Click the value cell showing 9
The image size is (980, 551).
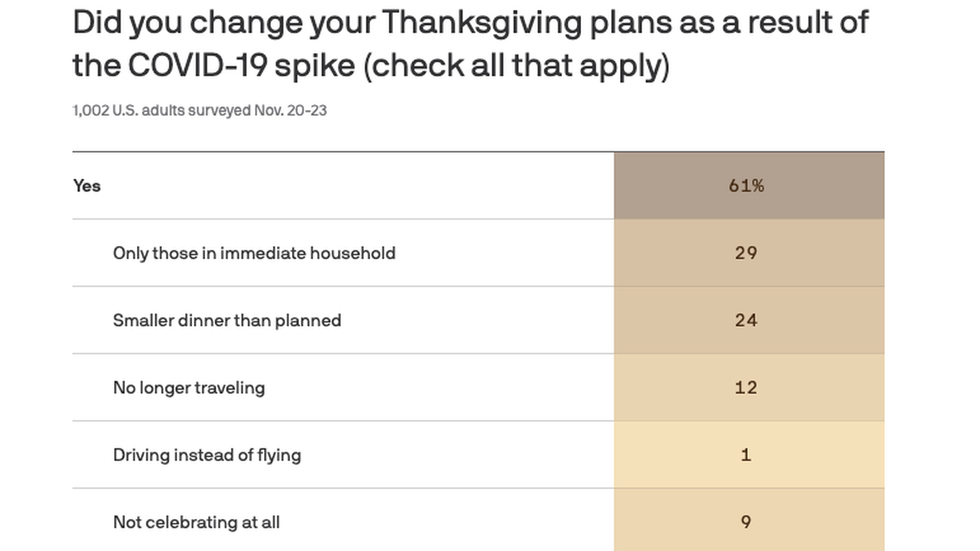[748, 522]
